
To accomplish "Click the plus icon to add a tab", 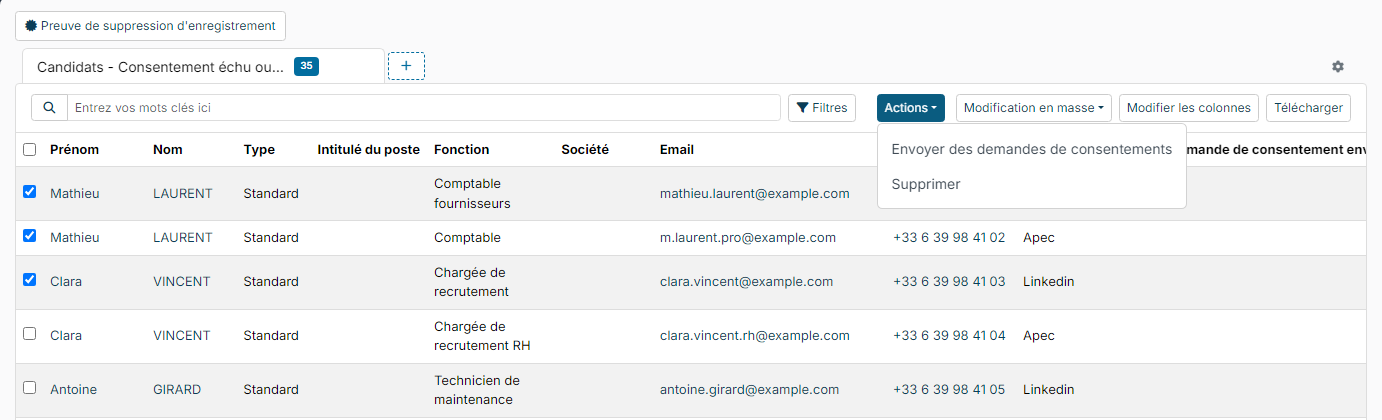I will 406,66.
